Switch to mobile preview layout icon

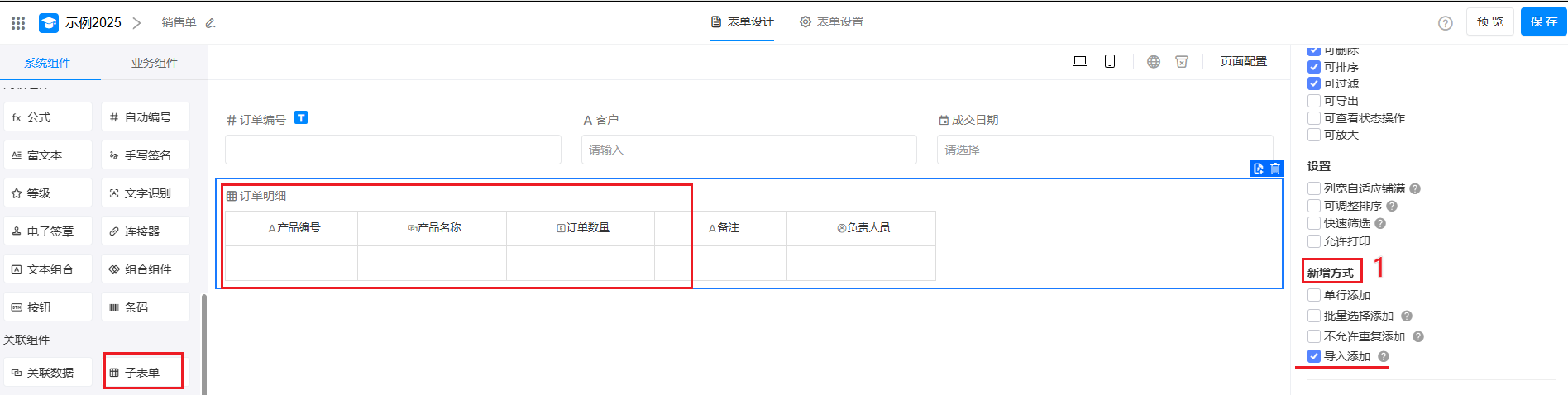pyautogui.click(x=1110, y=61)
